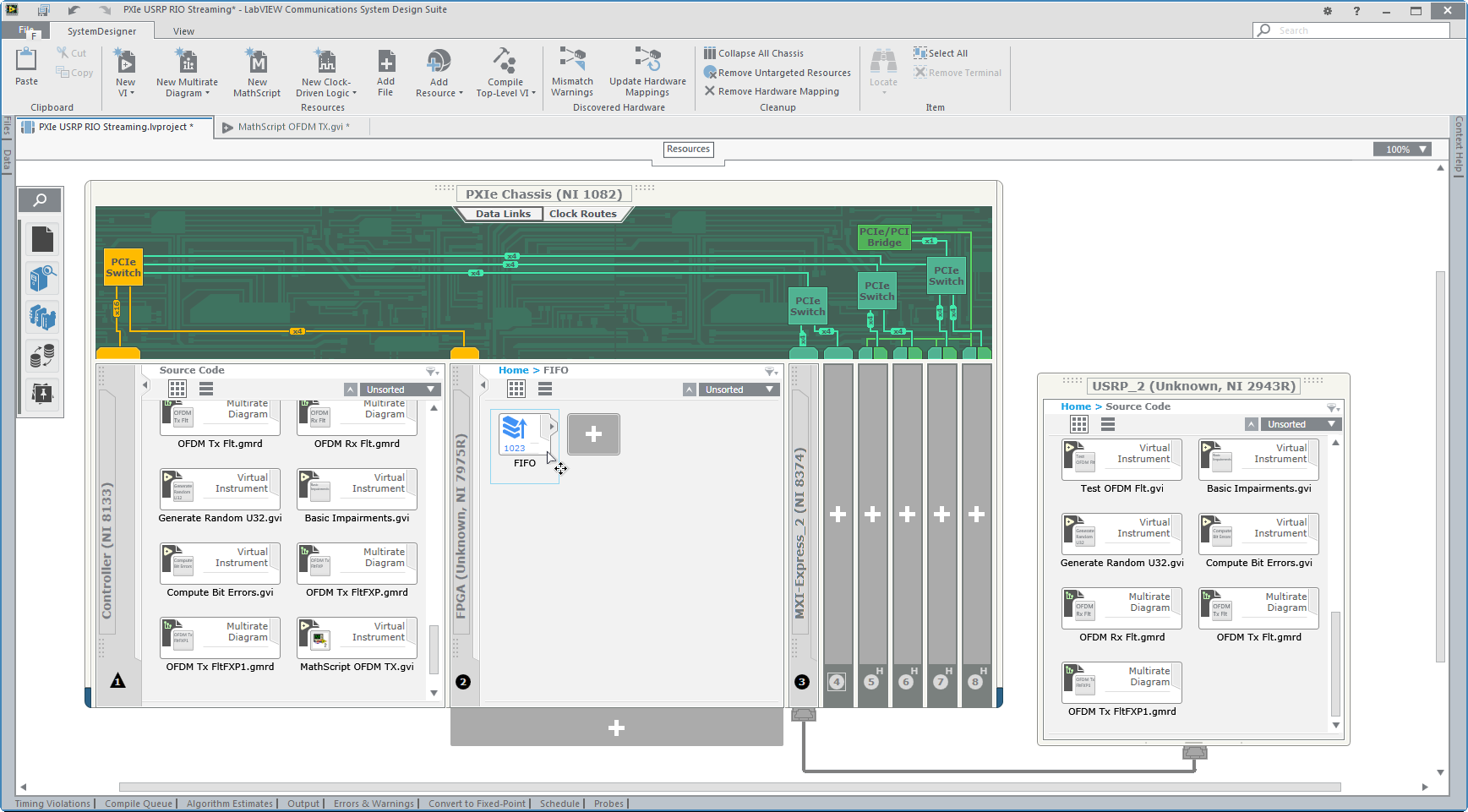Create New Clock-Driven Logic
1468x812 pixels.
pos(326,73)
